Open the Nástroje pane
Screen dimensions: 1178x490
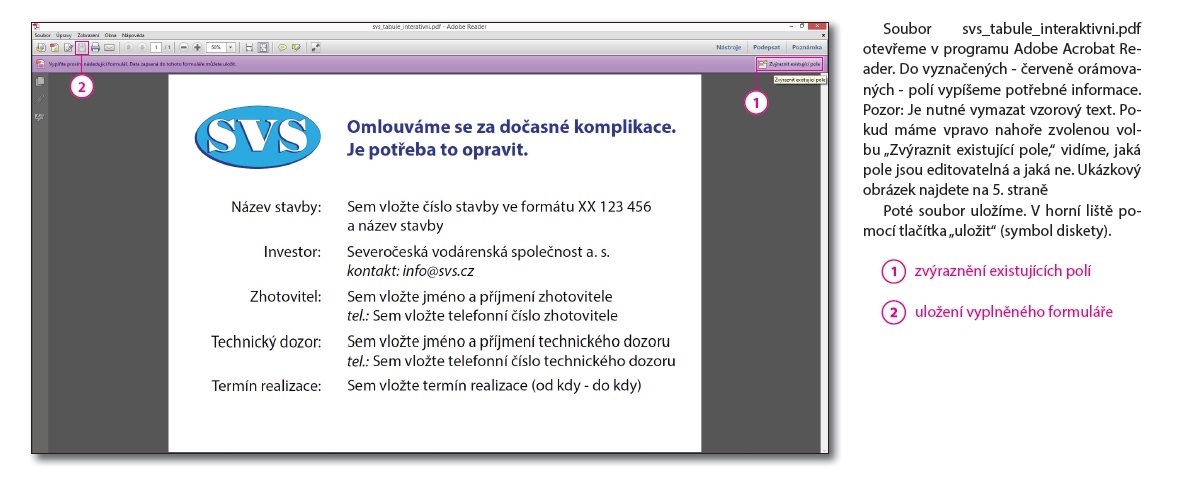pyautogui.click(x=729, y=47)
